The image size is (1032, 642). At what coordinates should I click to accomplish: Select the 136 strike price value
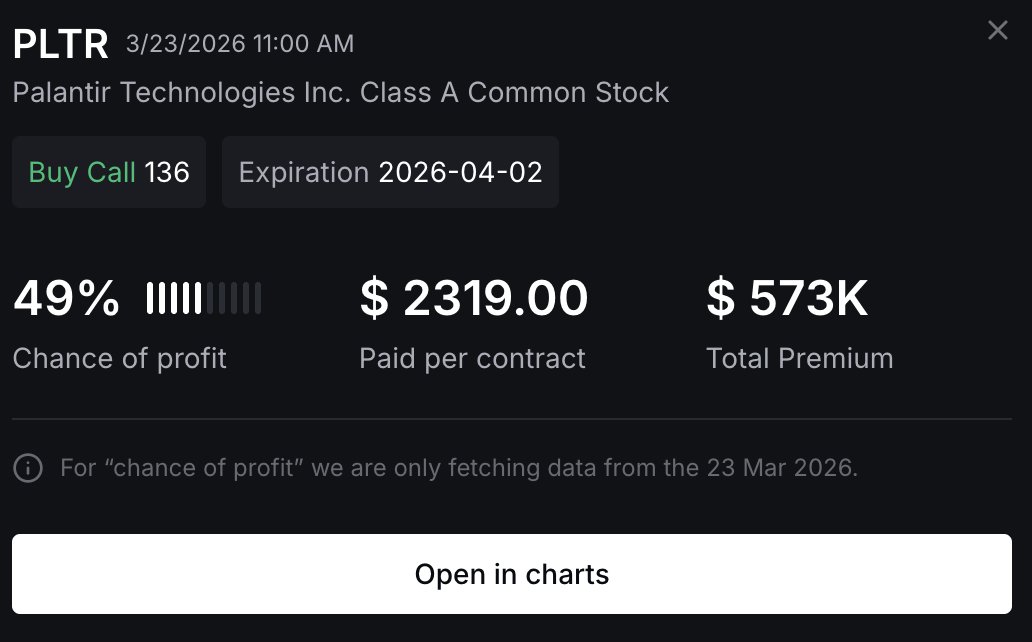[167, 172]
